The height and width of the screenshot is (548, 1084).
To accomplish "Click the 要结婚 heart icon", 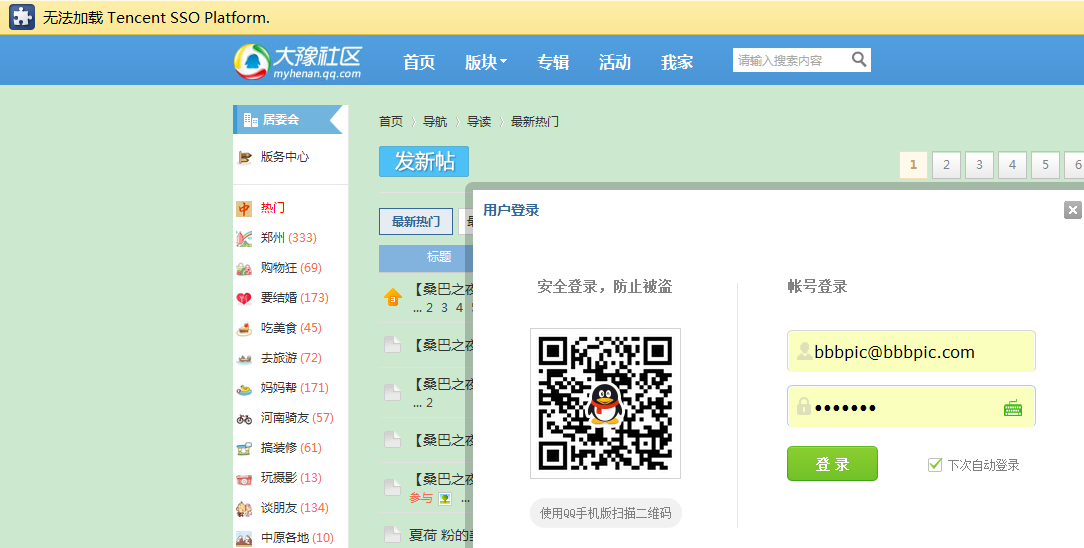I will coord(244,299).
